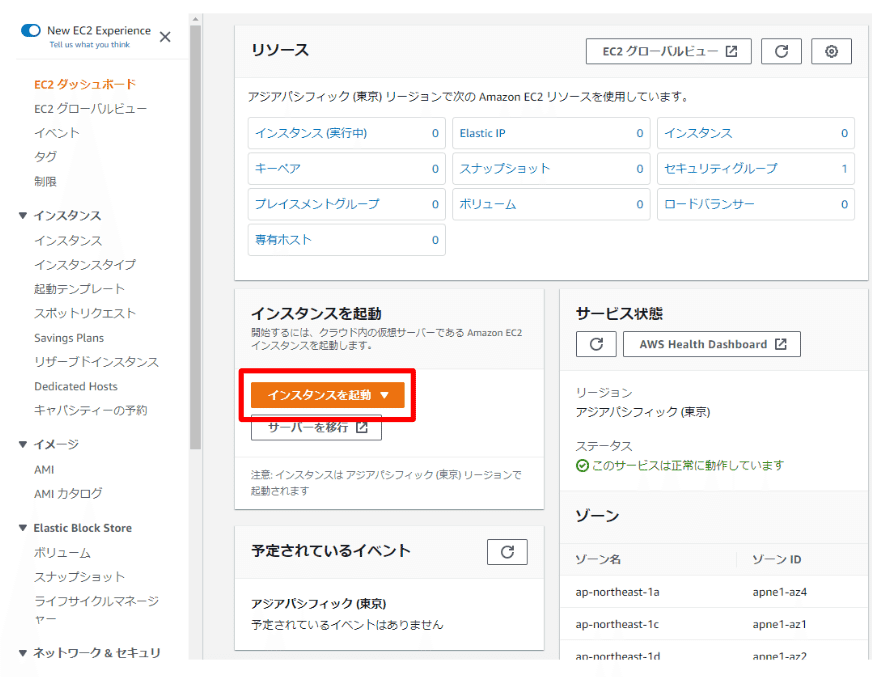Open 起動テンプレート in sidebar
The image size is (872, 677).
[x=79, y=289]
